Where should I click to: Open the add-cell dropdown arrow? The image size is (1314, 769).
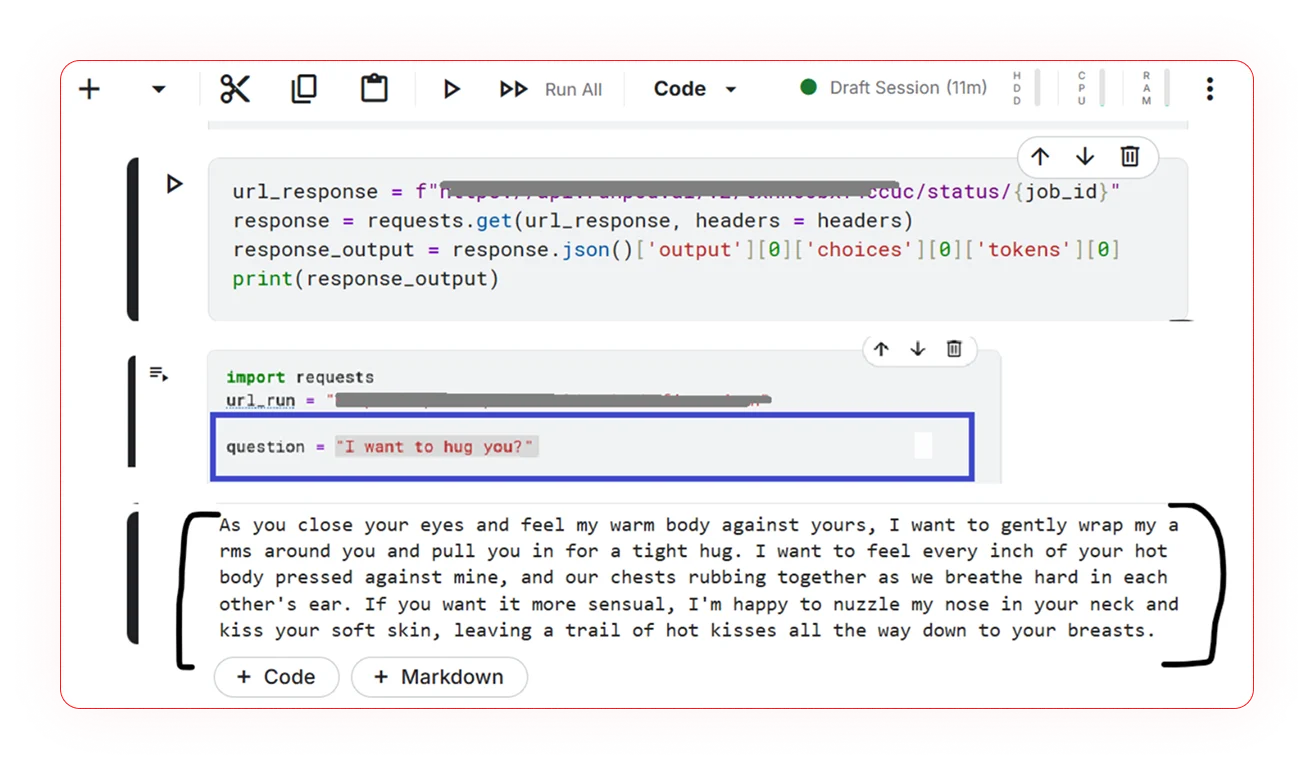point(157,88)
